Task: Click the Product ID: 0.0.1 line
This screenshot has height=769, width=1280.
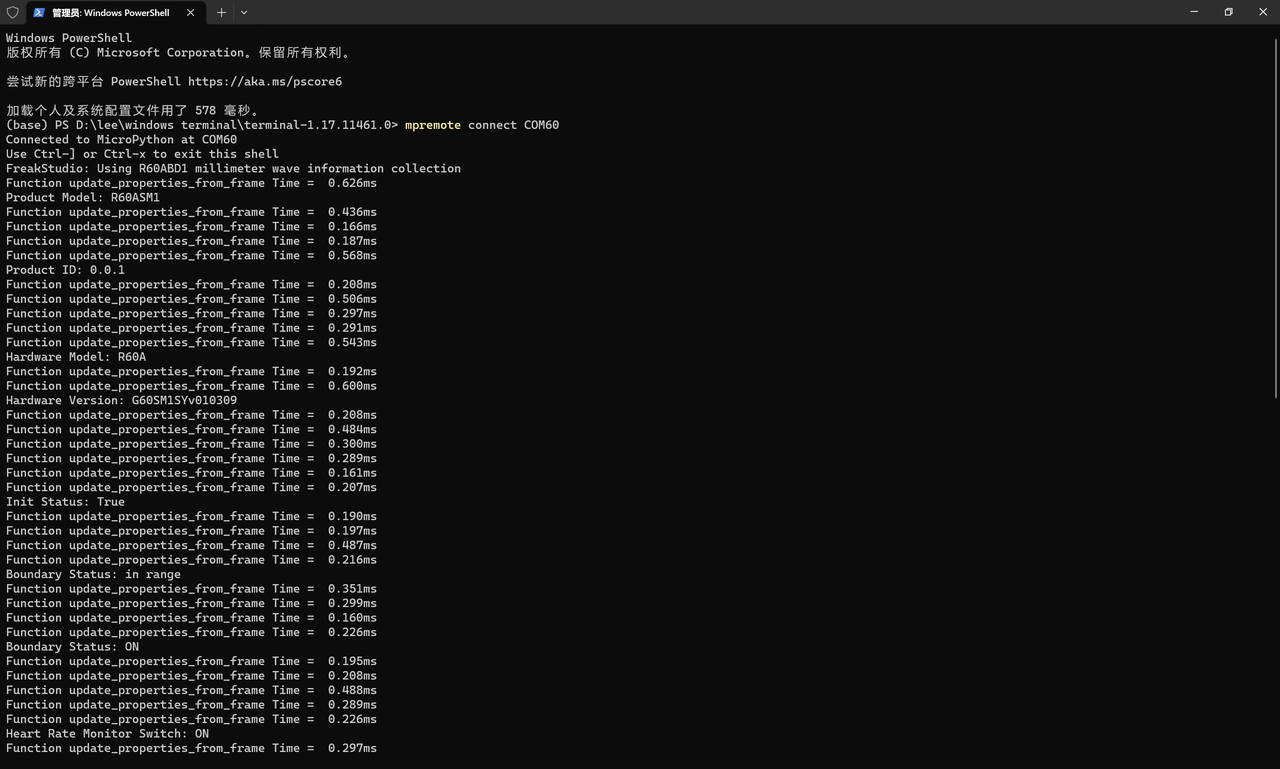Action: tap(66, 270)
